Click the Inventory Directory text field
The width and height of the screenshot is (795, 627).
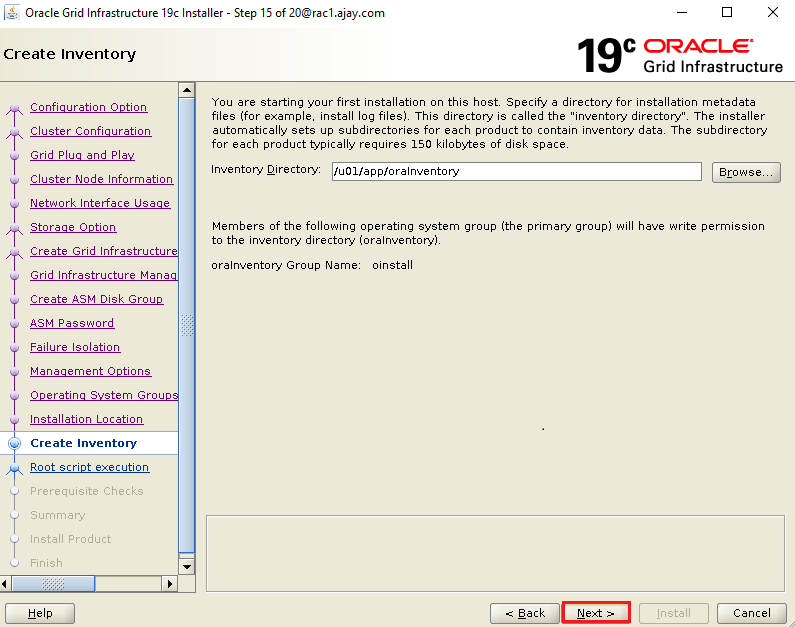click(x=517, y=171)
